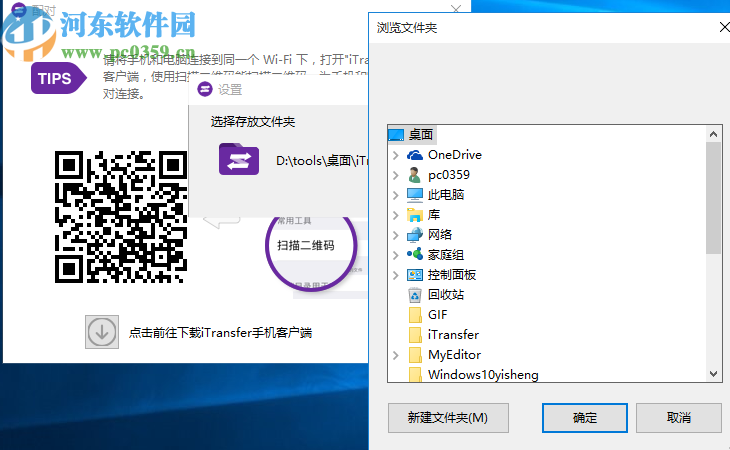Select the 此电脑 text label
The height and width of the screenshot is (450, 730).
[446, 195]
